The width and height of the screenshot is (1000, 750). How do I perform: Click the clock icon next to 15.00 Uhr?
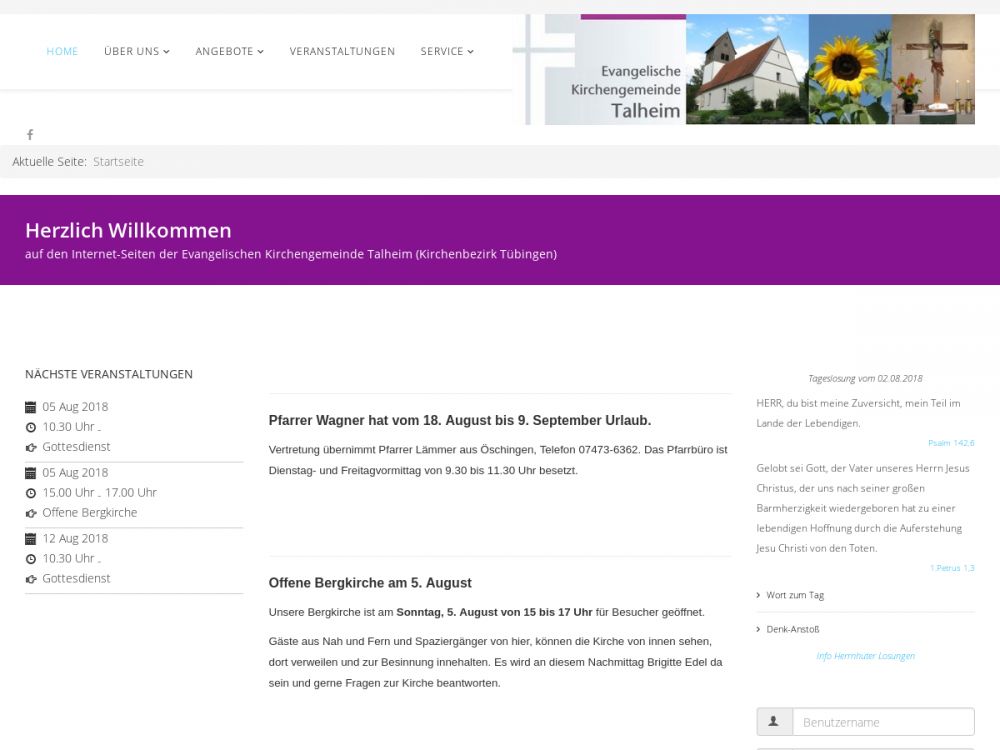coord(30,493)
